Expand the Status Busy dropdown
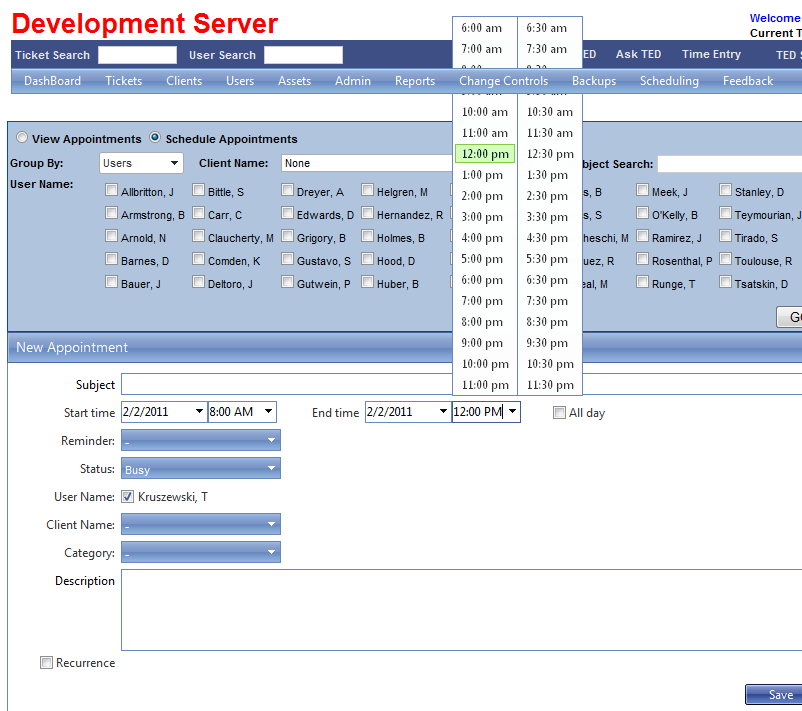802x711 pixels. [x=200, y=469]
